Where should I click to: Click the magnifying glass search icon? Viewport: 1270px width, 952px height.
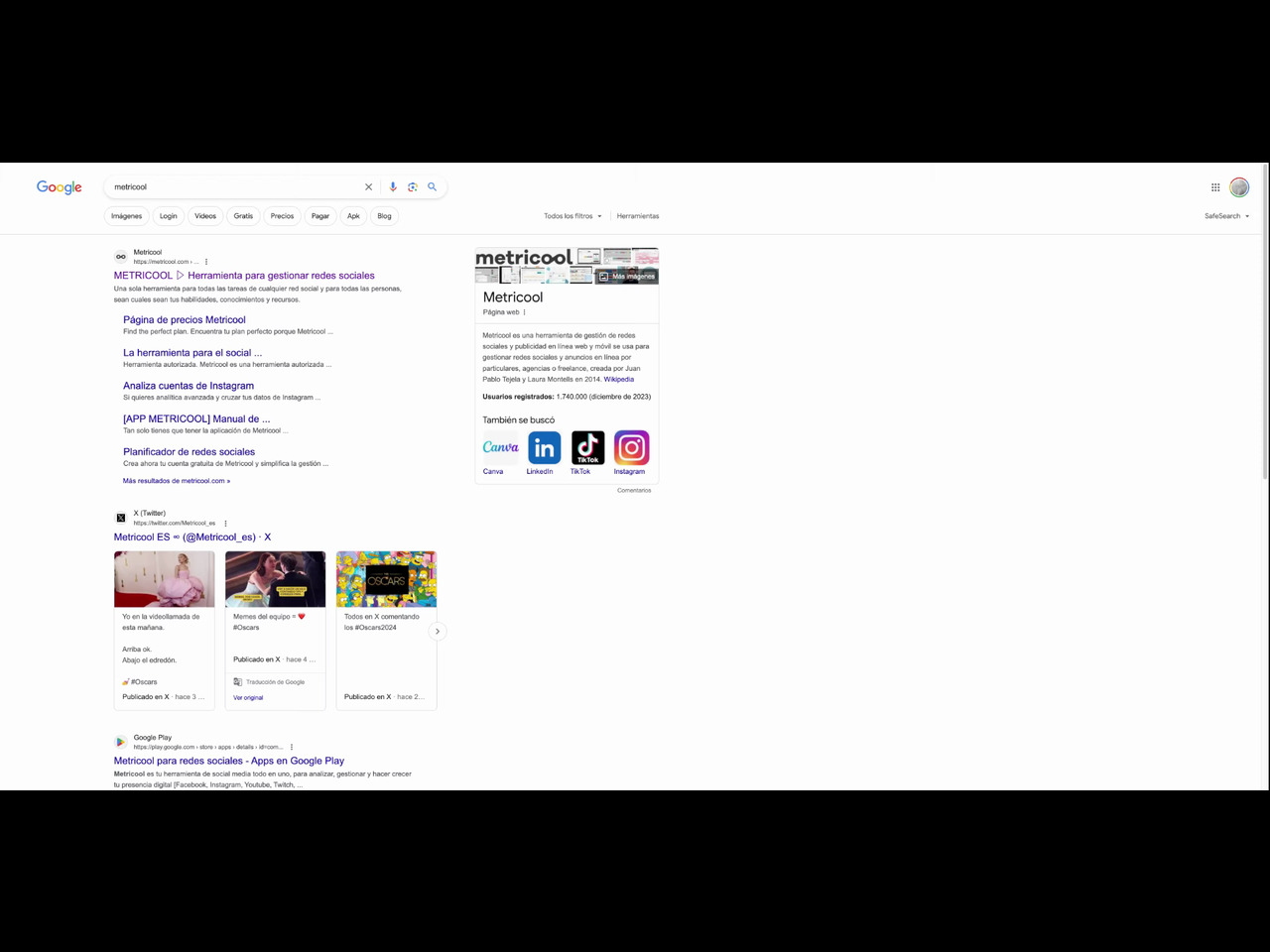point(433,186)
